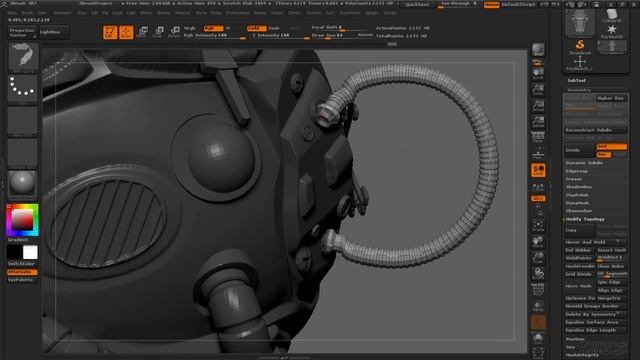This screenshot has width=640, height=360.
Task: Expand Dynamic Subdiv section
Action: click(584, 163)
